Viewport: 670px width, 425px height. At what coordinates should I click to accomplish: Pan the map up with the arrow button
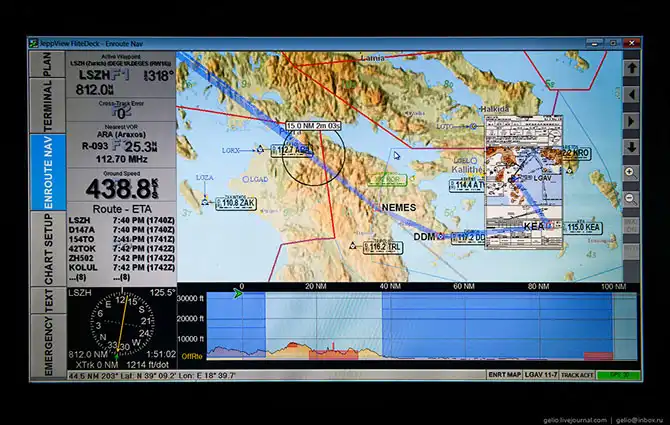point(631,68)
